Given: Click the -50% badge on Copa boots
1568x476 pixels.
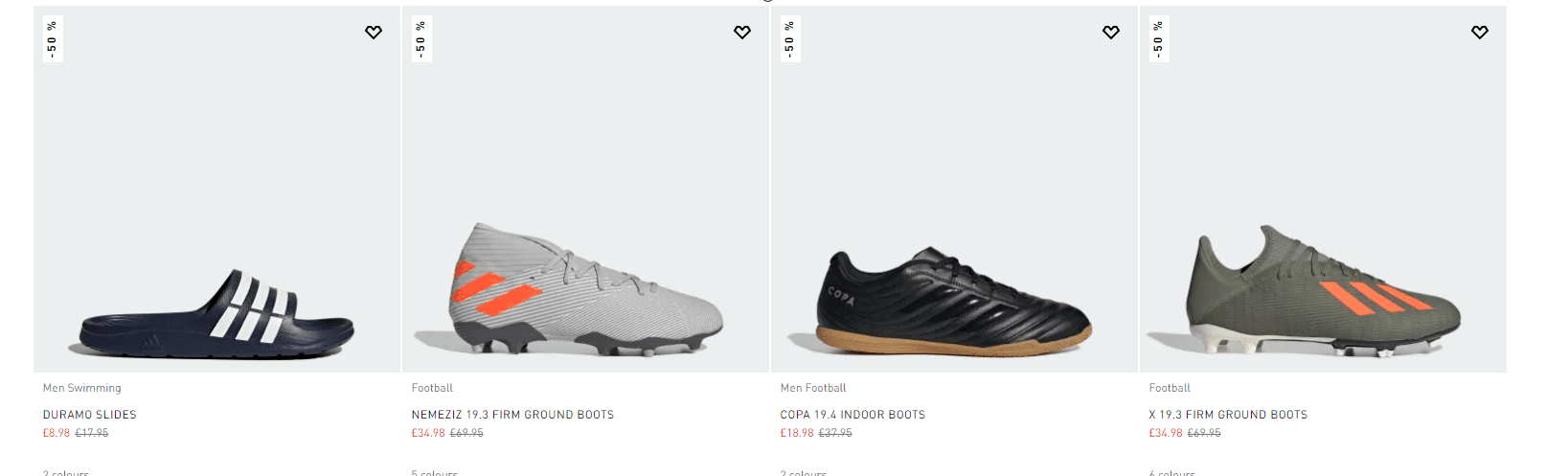Looking at the screenshot, I should pos(790,39).
